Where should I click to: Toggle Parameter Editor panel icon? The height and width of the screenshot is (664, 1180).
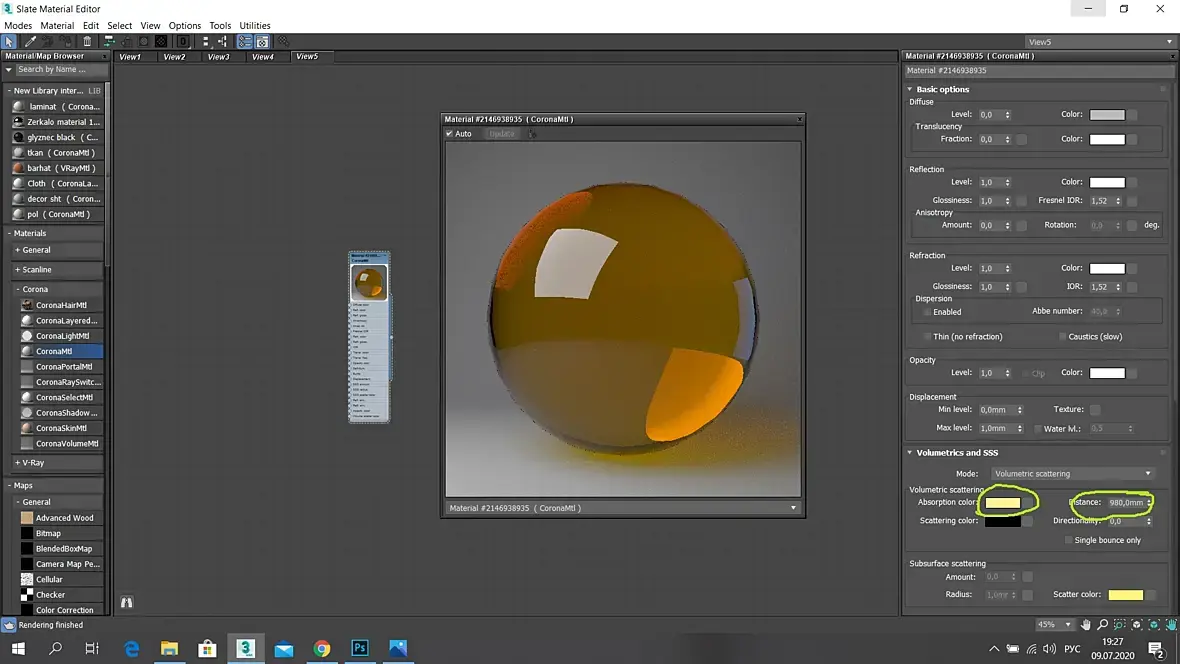click(262, 41)
